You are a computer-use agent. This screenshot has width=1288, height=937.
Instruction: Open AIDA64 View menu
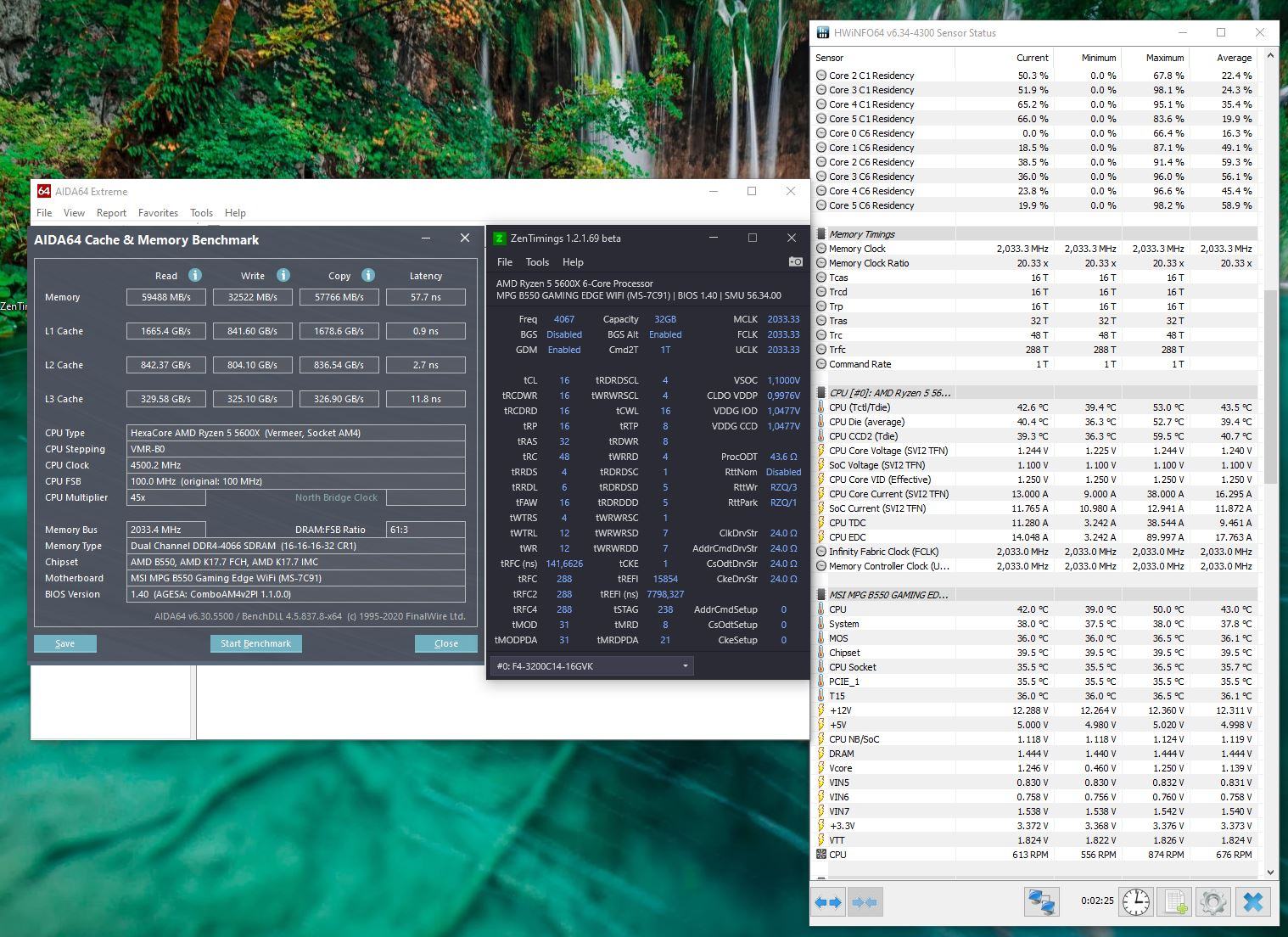tap(74, 213)
